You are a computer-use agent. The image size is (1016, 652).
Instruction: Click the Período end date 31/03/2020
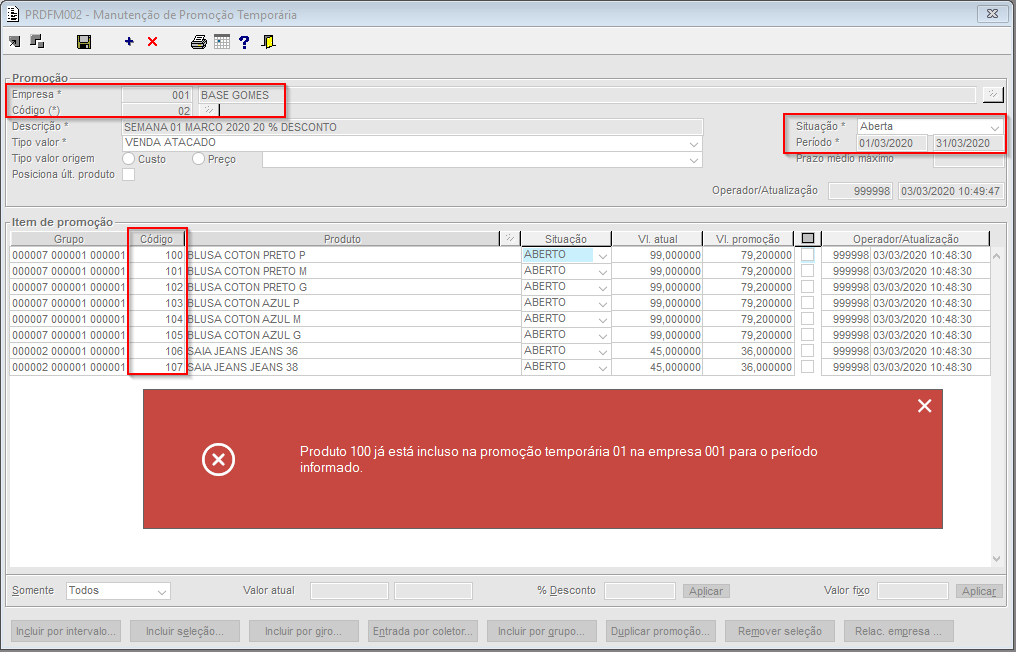coord(968,143)
